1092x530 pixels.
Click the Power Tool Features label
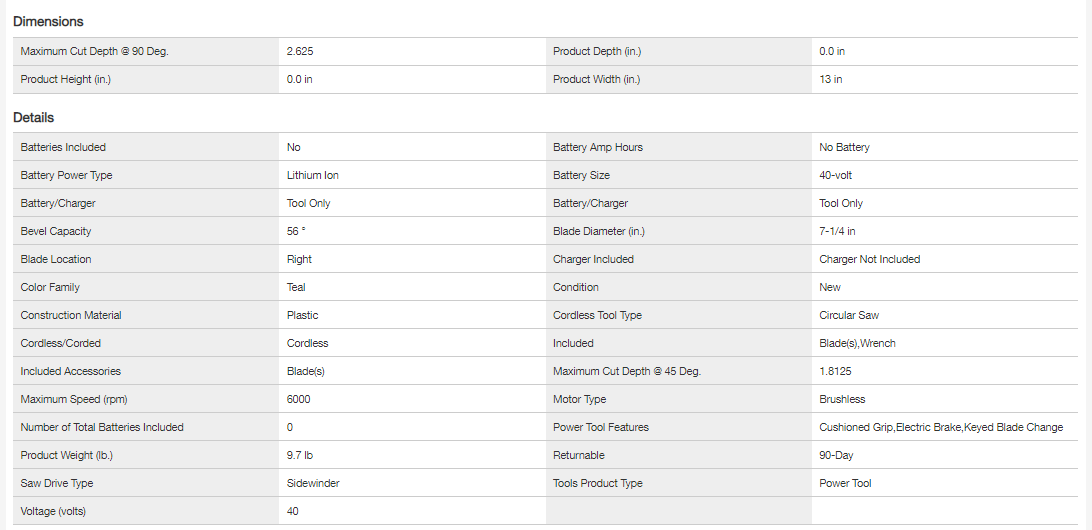click(x=601, y=427)
